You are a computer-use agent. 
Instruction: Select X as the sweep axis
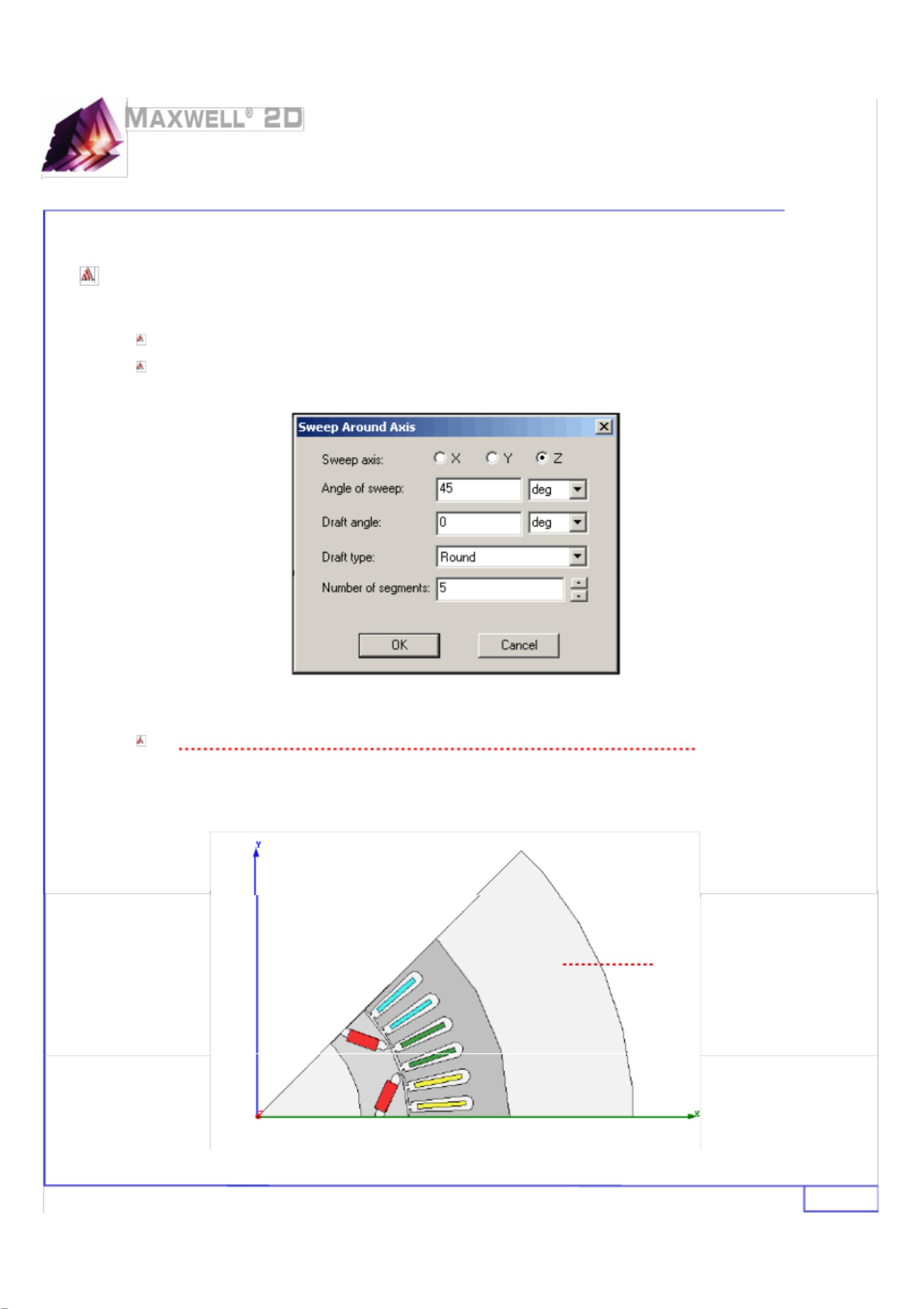coord(440,459)
